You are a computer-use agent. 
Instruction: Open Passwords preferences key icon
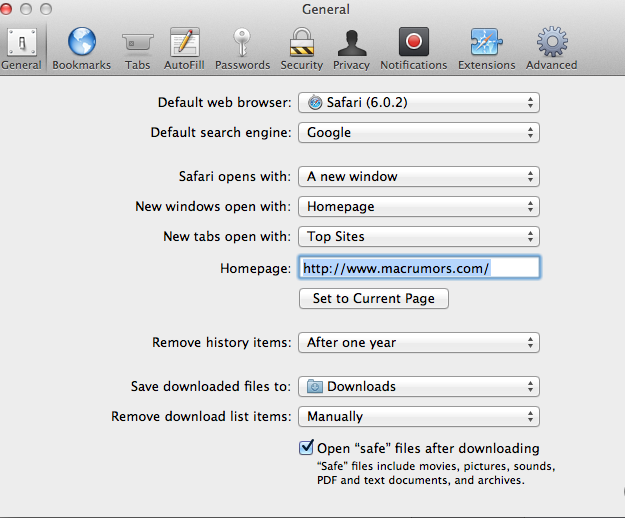tap(242, 42)
